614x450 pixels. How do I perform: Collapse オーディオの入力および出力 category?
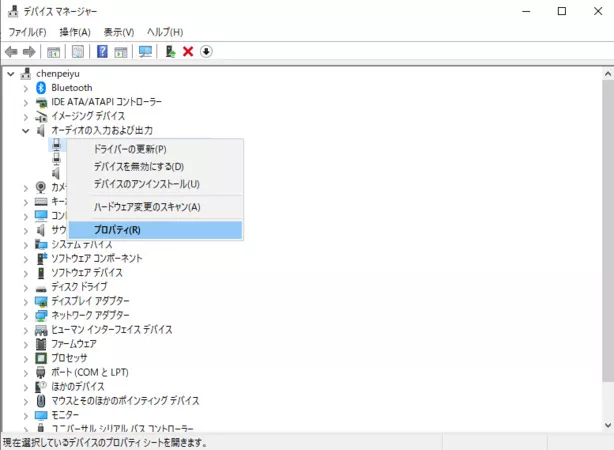coord(25,131)
